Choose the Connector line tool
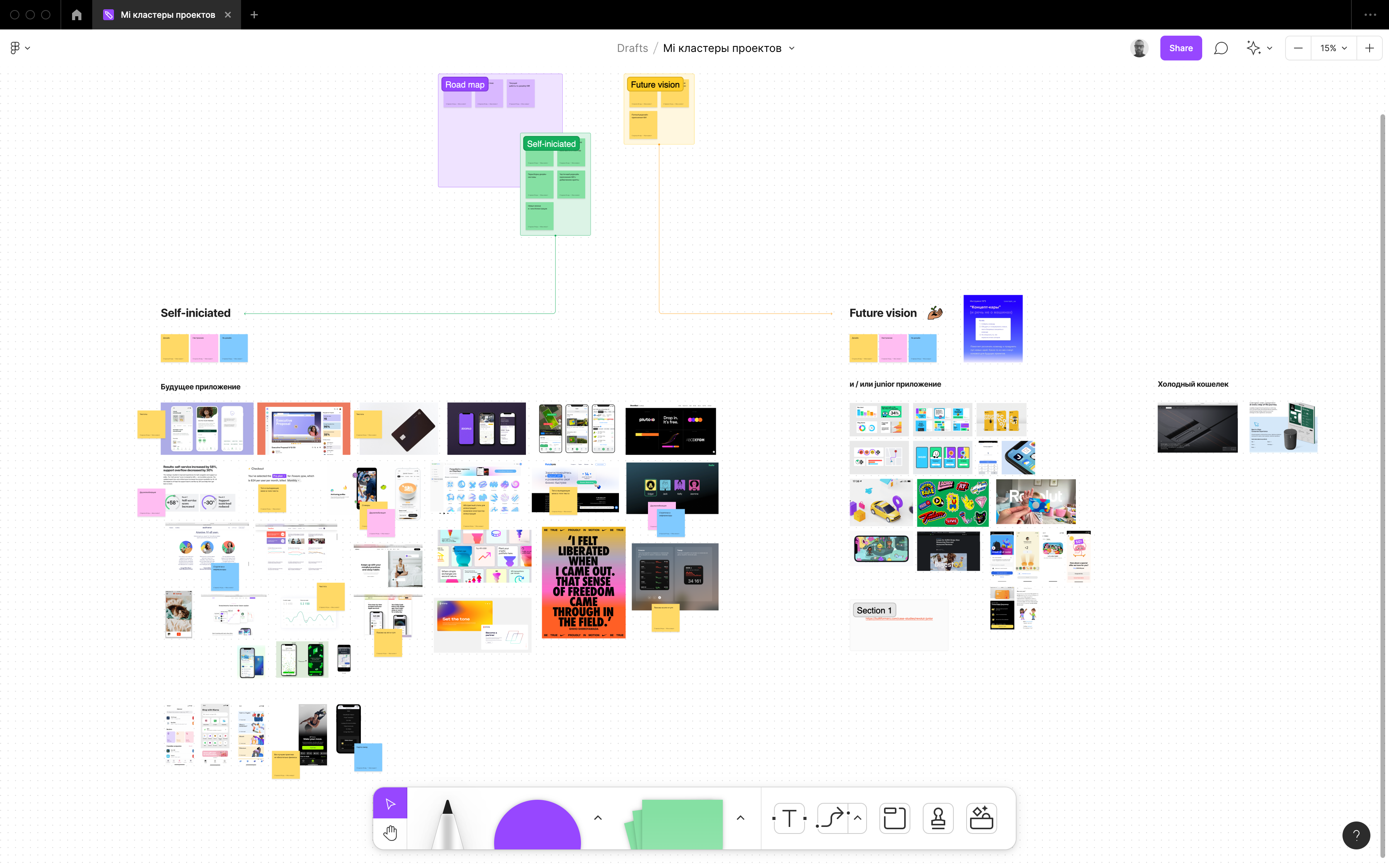The image size is (1389, 868). (832, 818)
